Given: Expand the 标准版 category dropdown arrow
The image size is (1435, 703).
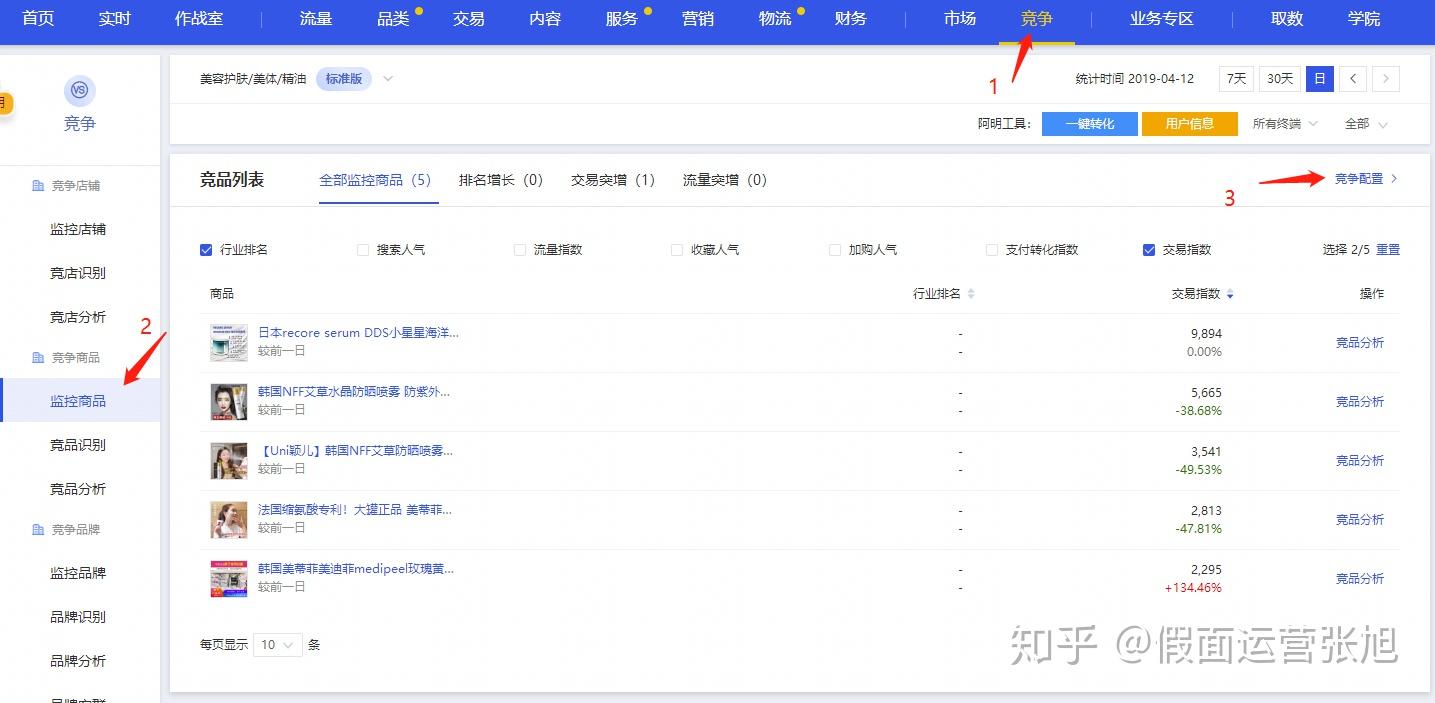Looking at the screenshot, I should [388, 79].
